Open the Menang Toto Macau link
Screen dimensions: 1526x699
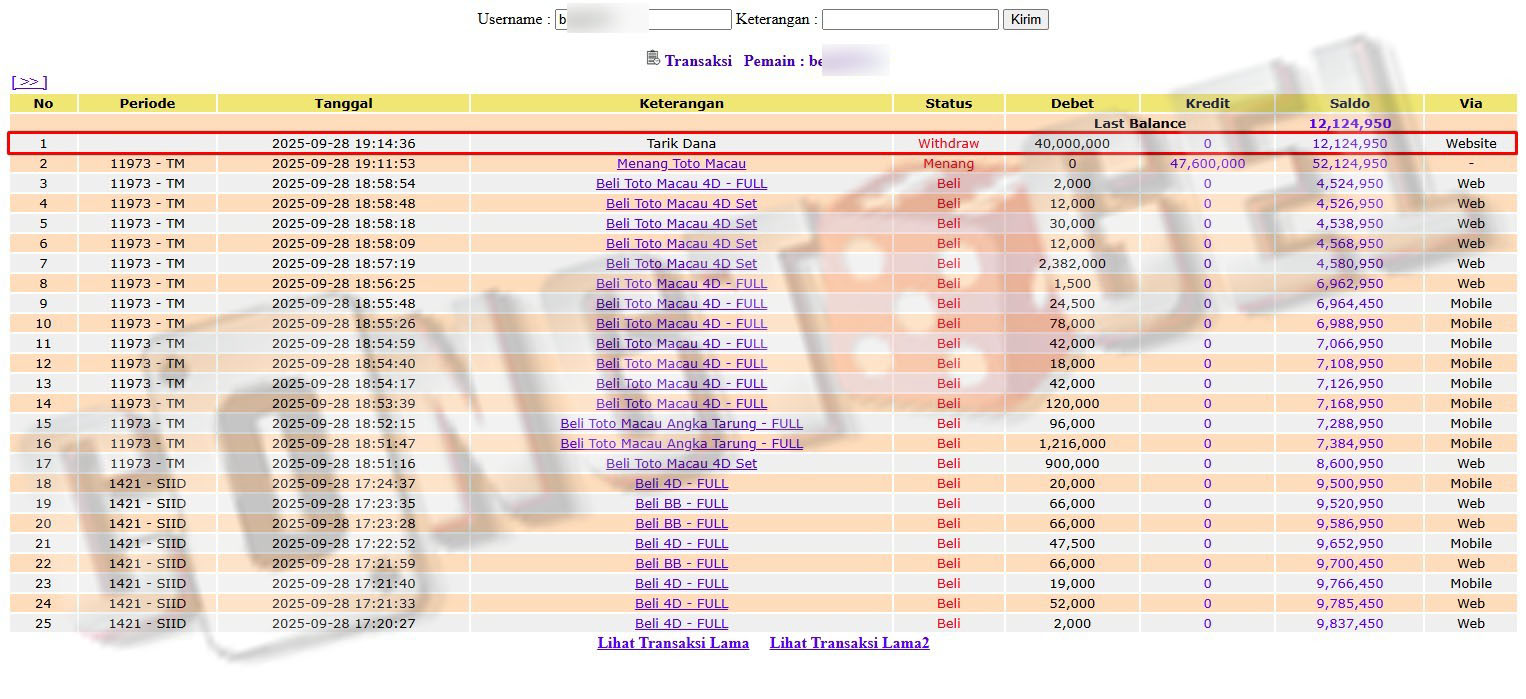tap(681, 164)
